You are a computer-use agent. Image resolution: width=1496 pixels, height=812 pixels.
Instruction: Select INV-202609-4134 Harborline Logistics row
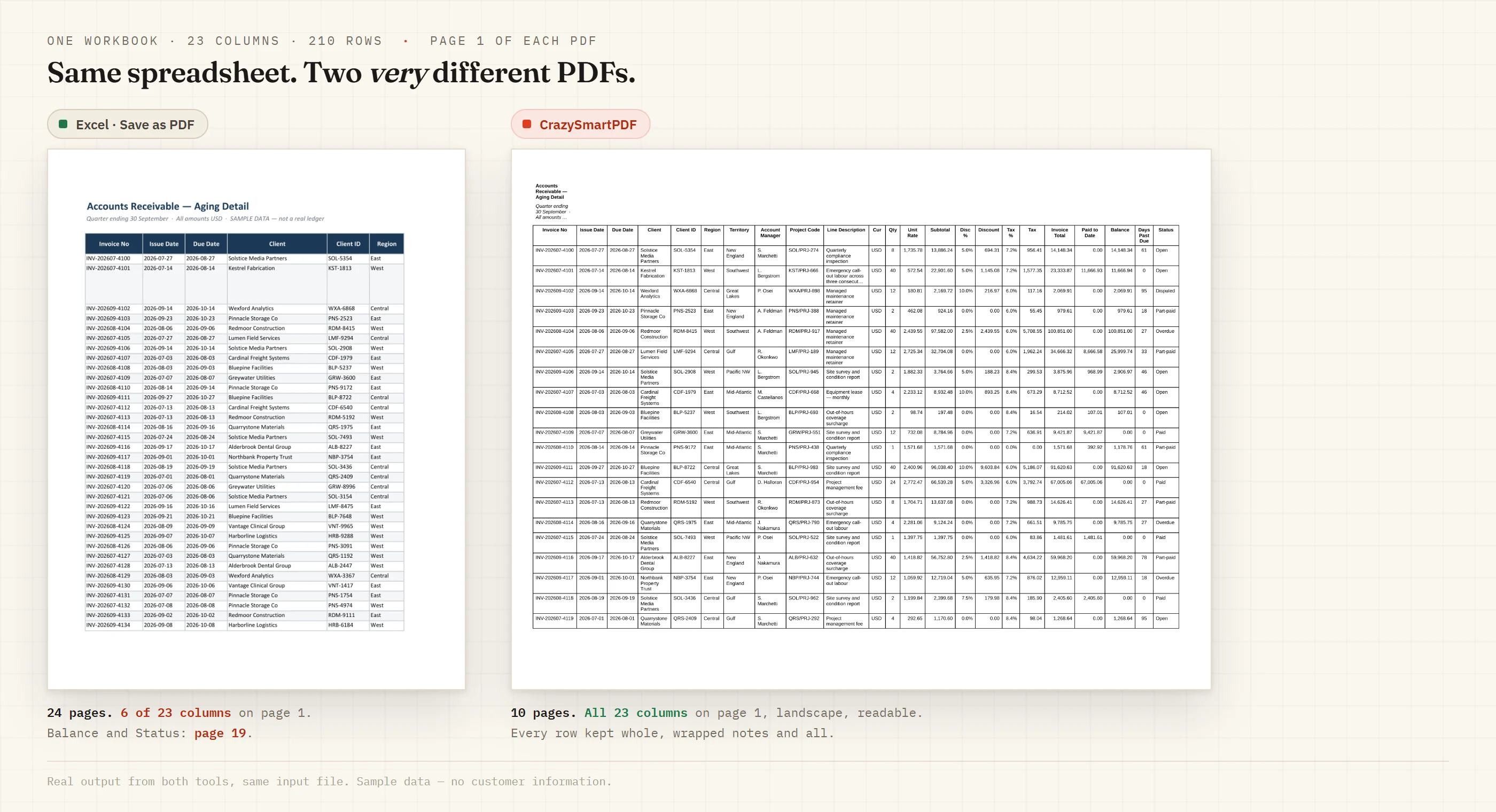click(x=245, y=626)
